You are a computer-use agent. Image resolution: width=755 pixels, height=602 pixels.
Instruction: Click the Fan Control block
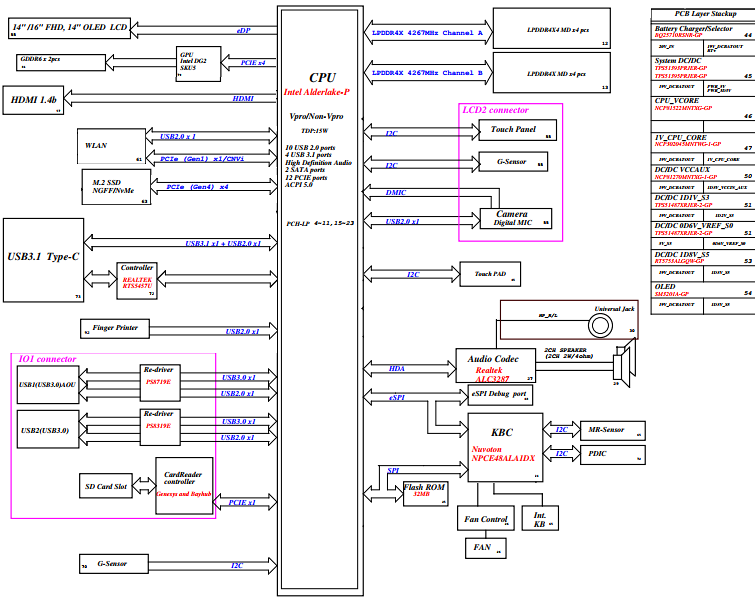[x=485, y=518]
